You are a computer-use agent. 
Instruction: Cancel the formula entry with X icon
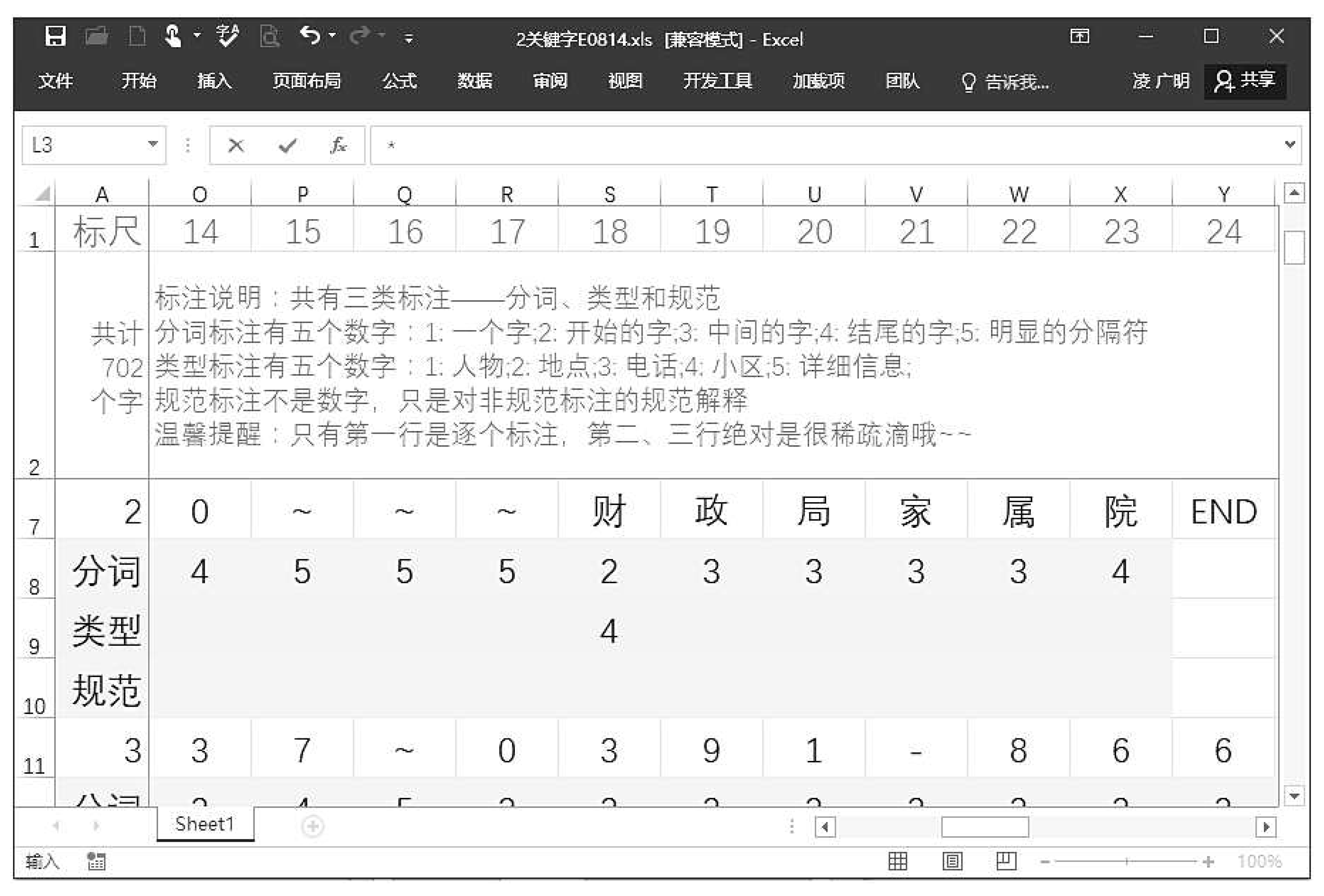(235, 146)
